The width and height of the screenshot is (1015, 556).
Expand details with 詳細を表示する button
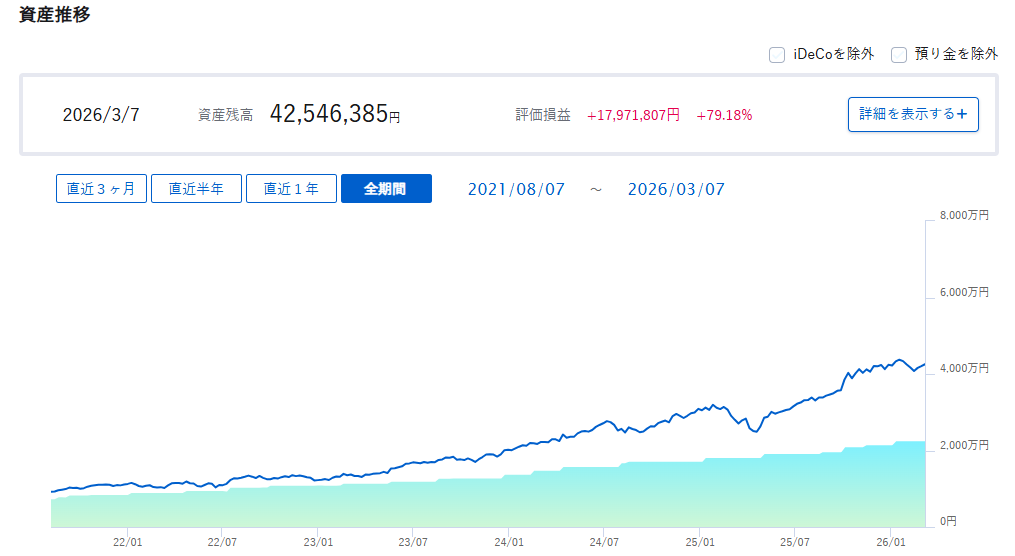coord(912,114)
